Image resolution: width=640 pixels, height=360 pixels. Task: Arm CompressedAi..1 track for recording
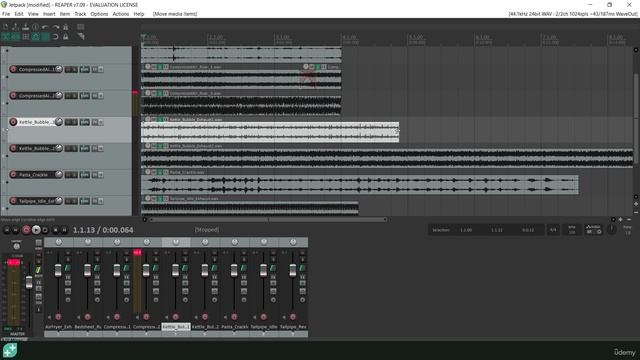[x=13, y=69]
